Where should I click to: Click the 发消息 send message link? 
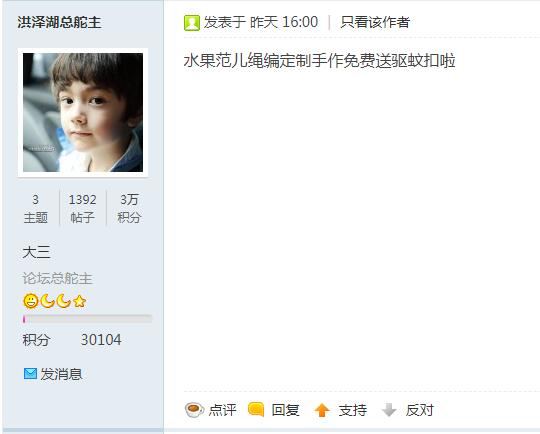point(61,374)
